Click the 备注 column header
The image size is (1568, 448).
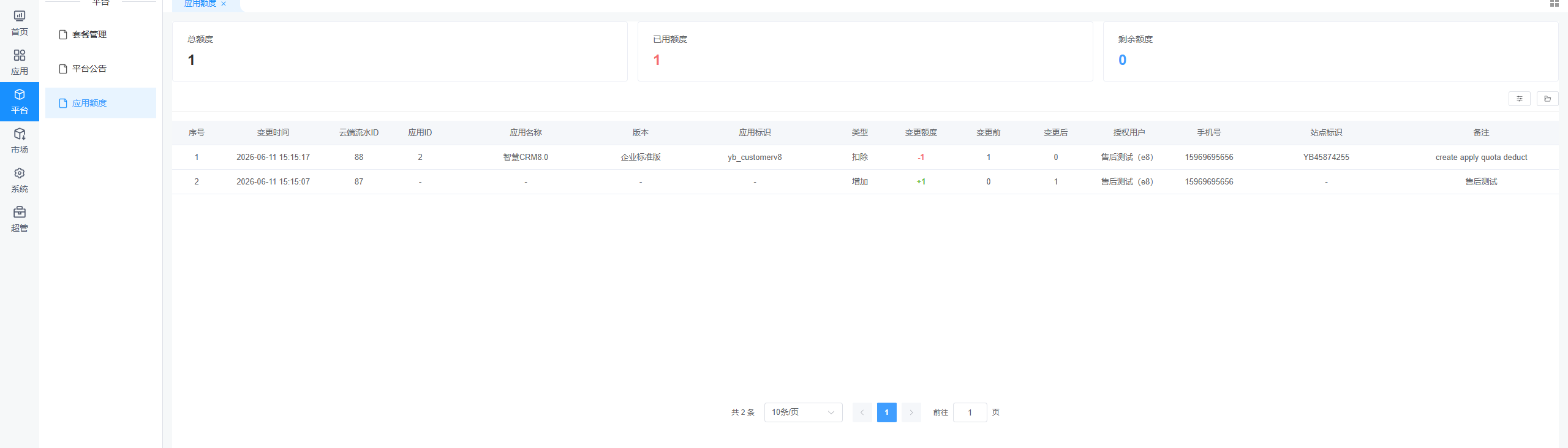(x=1481, y=132)
